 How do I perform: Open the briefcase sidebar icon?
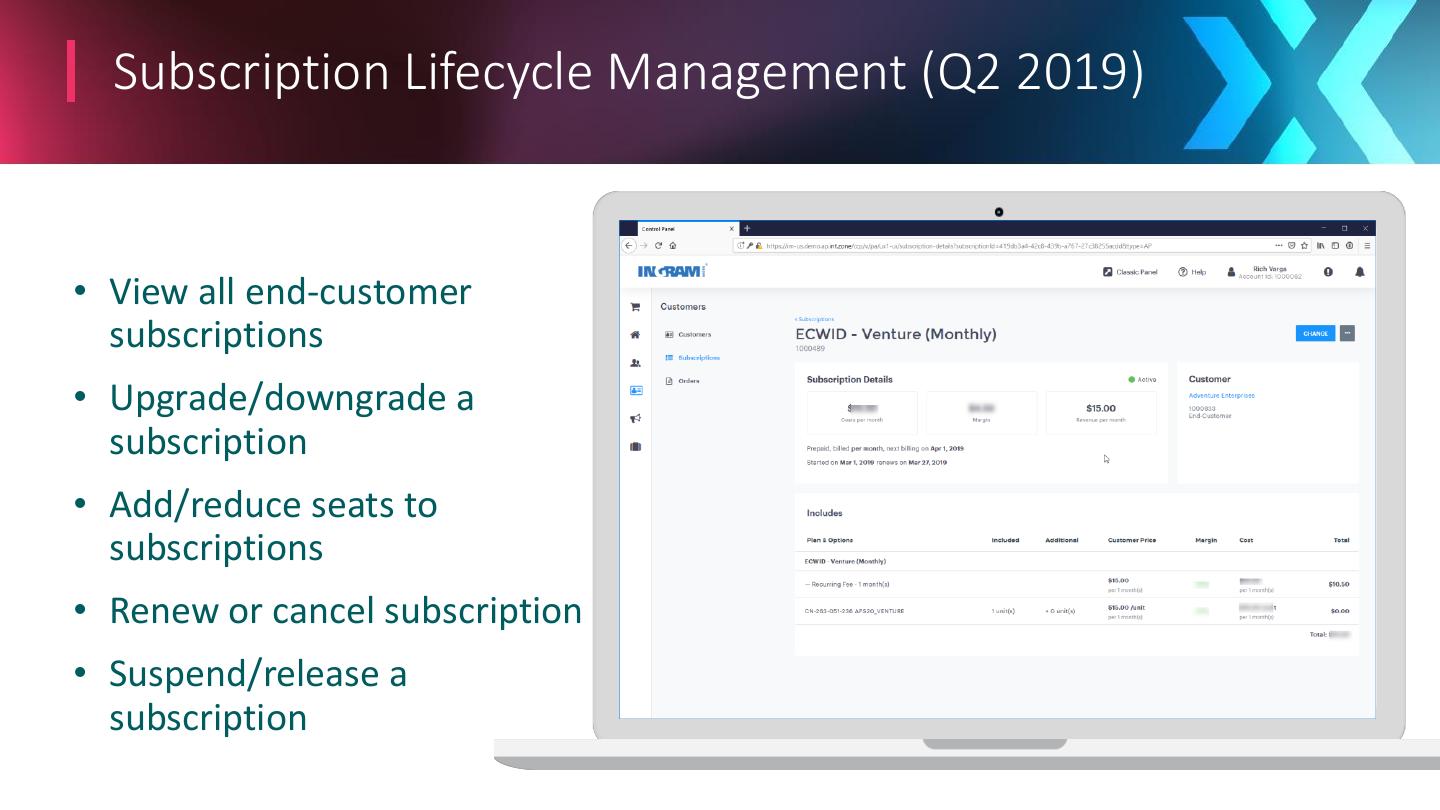(x=635, y=447)
